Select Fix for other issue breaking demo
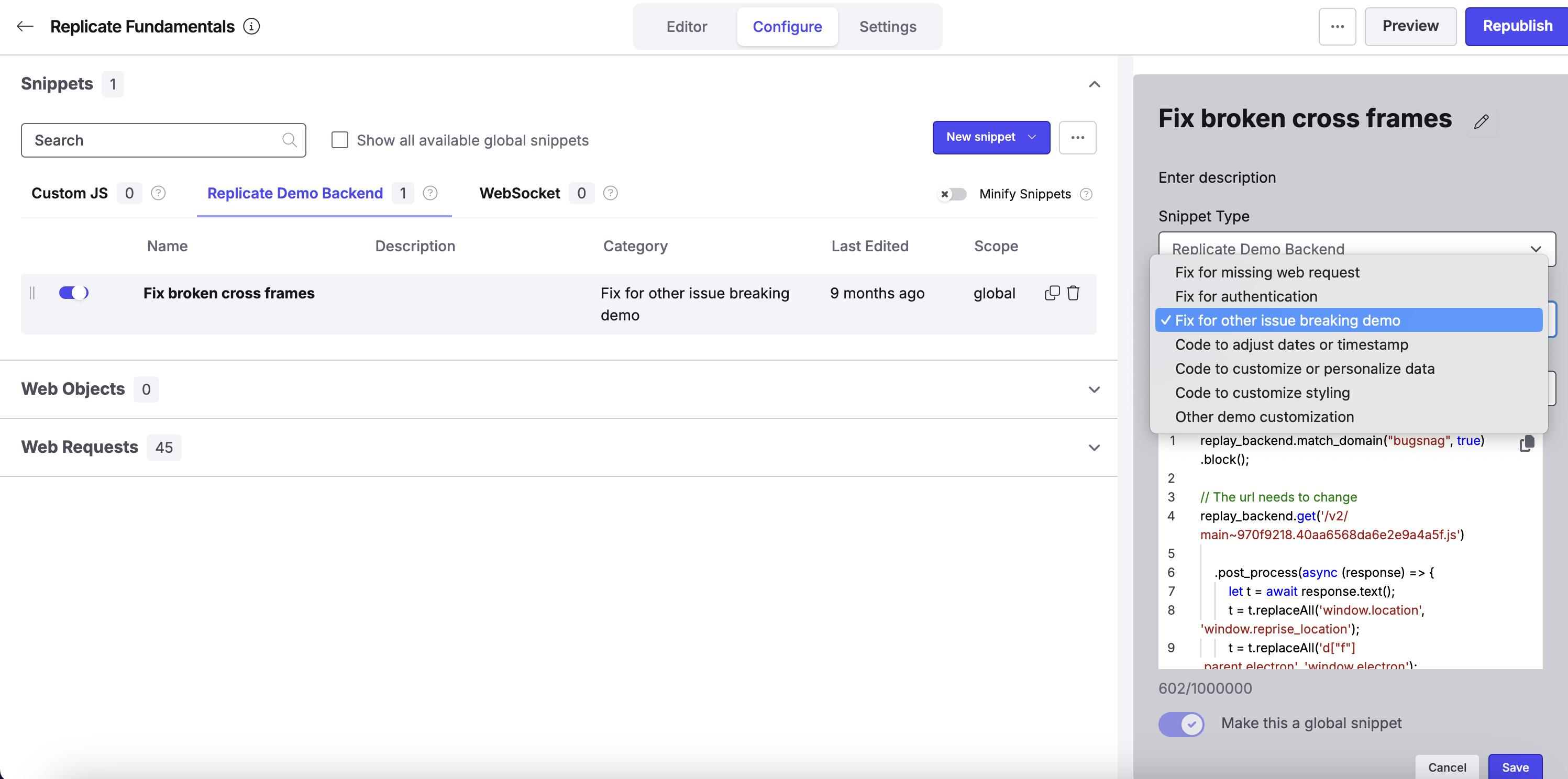Screen dimensions: 1568x779 (x=1348, y=320)
